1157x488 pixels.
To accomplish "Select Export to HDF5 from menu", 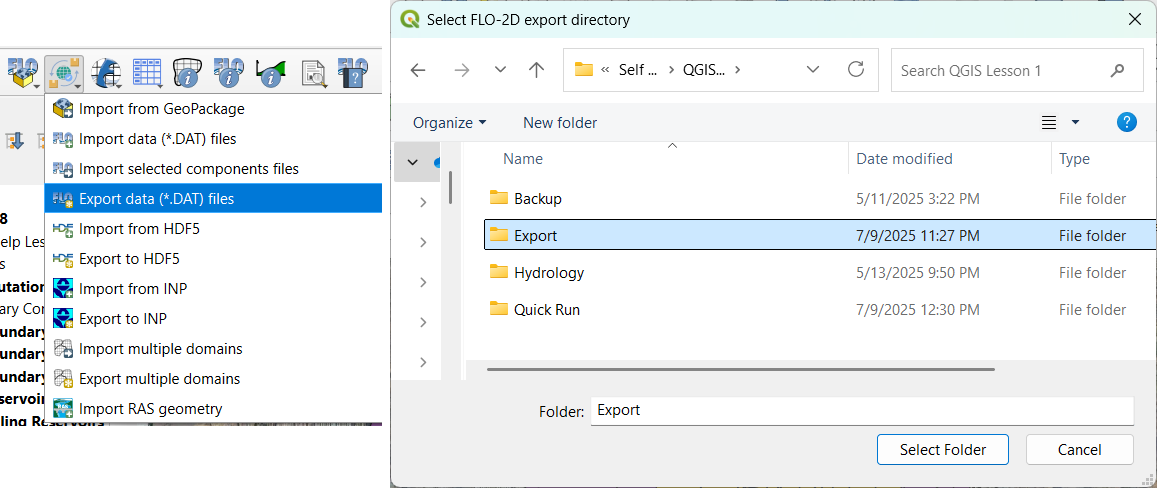I will pyautogui.click(x=129, y=259).
